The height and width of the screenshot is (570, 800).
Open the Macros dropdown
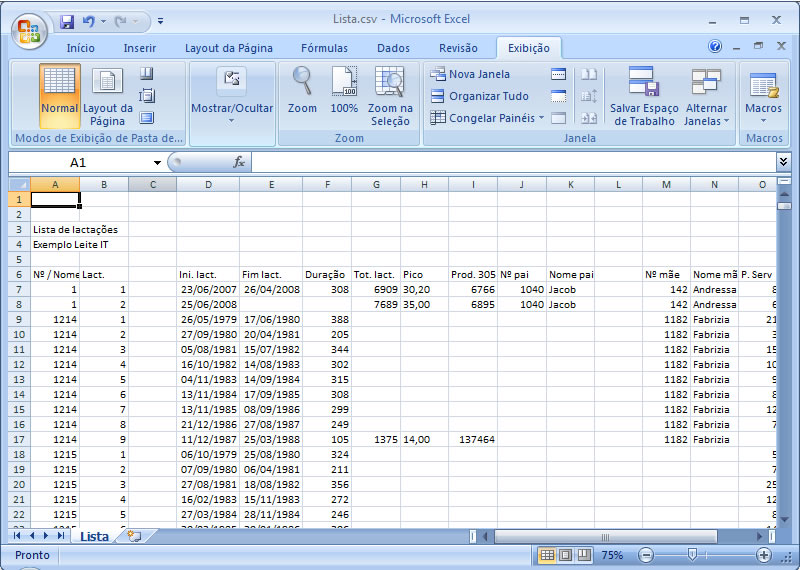(763, 95)
